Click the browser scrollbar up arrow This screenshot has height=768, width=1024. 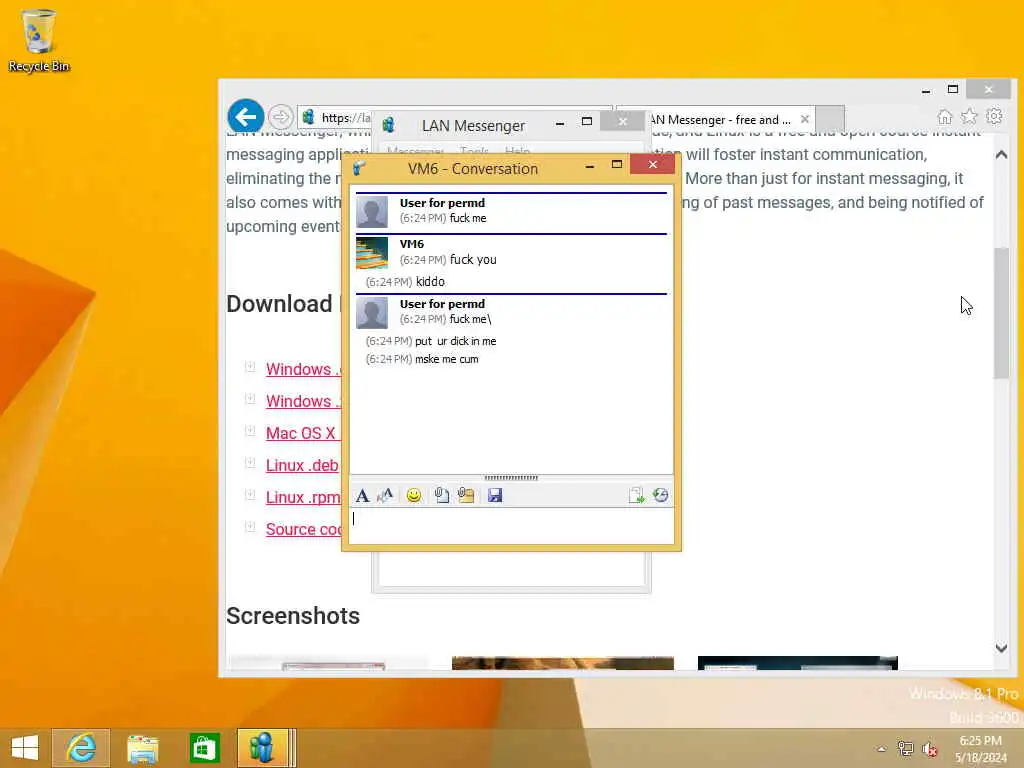(1001, 155)
